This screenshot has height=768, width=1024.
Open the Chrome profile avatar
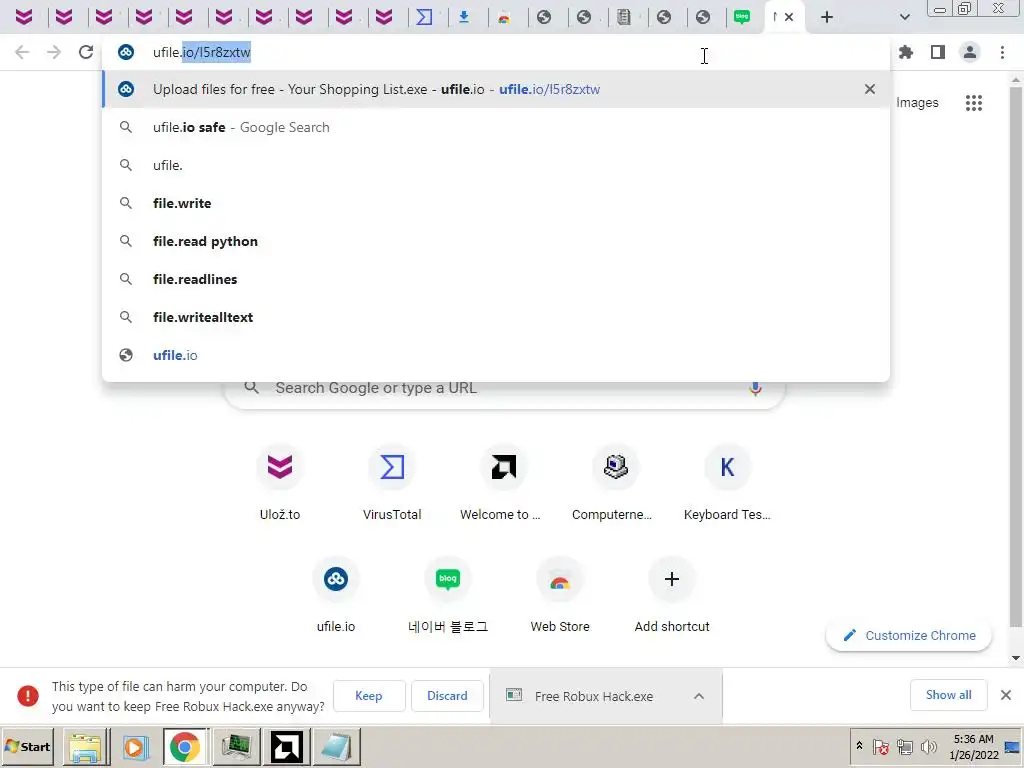coord(970,52)
